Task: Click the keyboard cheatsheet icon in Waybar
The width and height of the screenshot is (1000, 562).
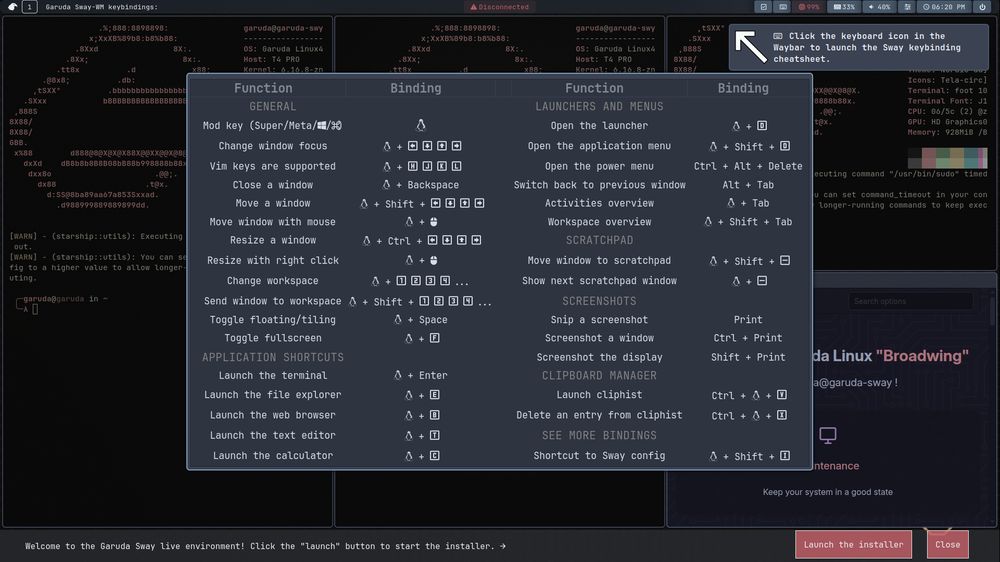Action: tap(783, 7)
